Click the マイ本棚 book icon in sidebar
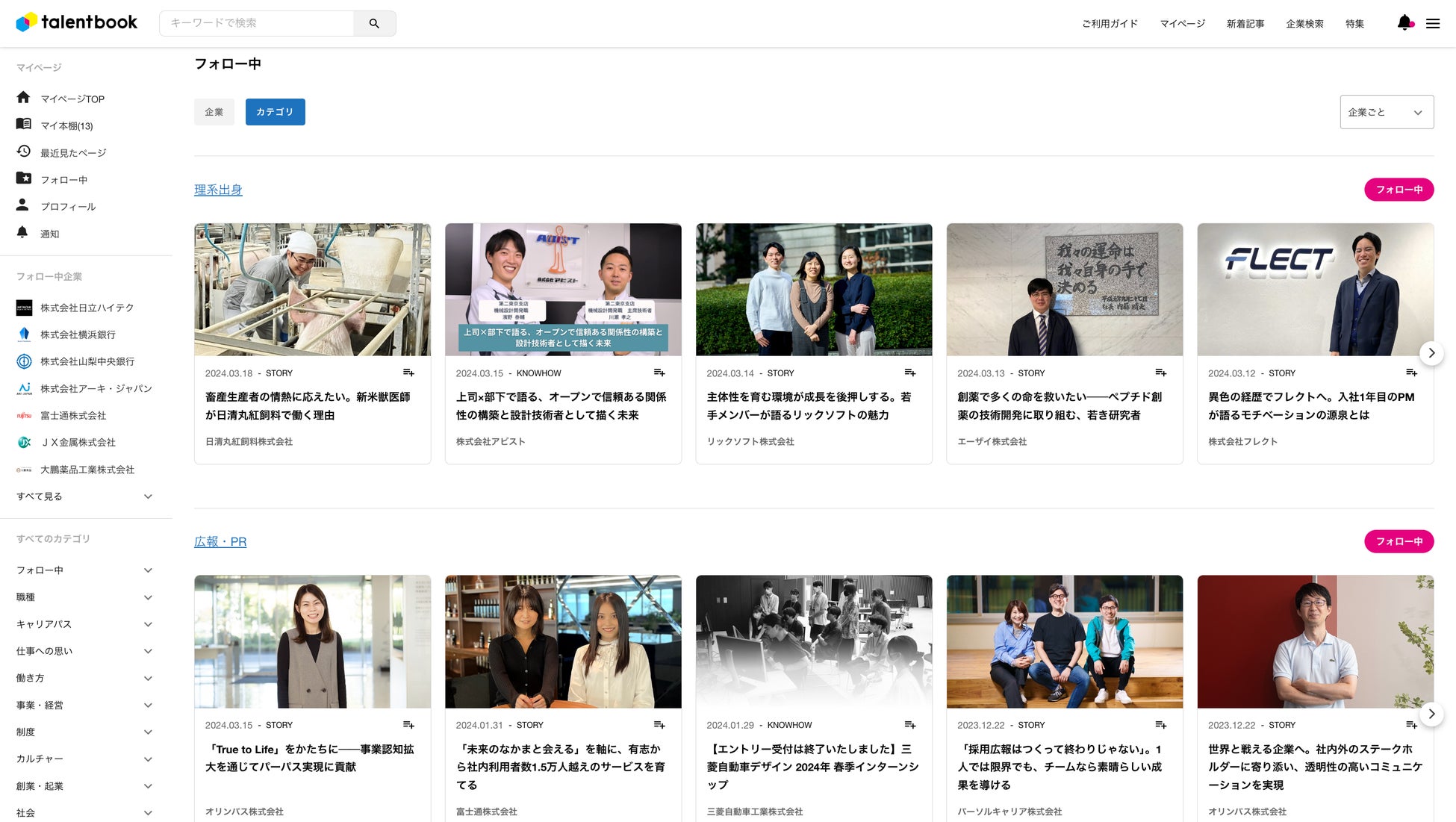Screen dimensions: 1456x822 24,124
